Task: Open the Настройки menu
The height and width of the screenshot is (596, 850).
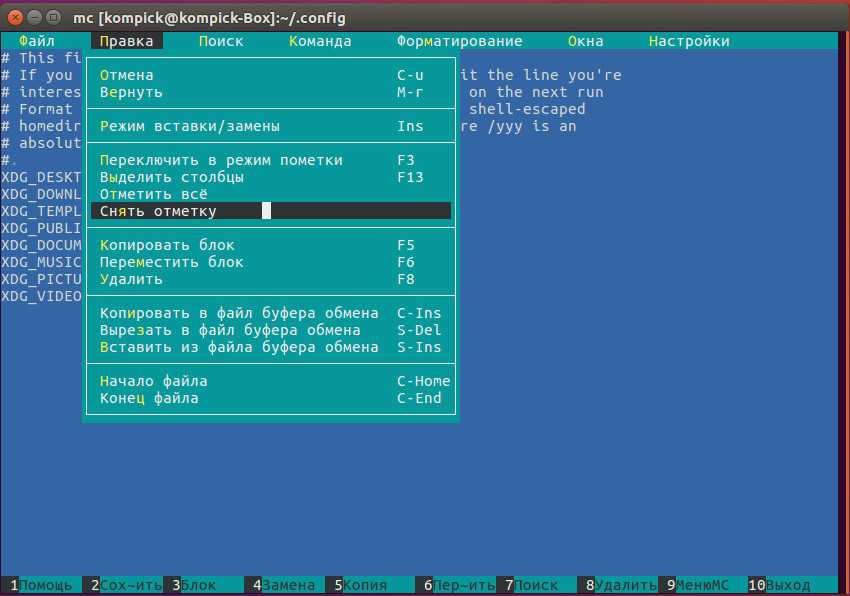Action: pos(688,41)
